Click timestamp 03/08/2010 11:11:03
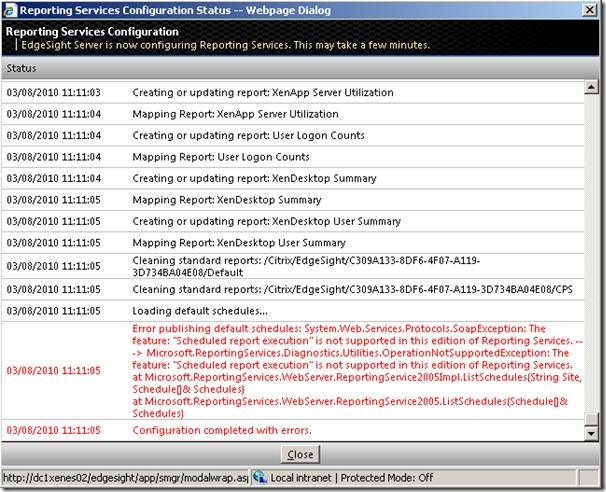This screenshot has height=492, width=606. point(53,93)
